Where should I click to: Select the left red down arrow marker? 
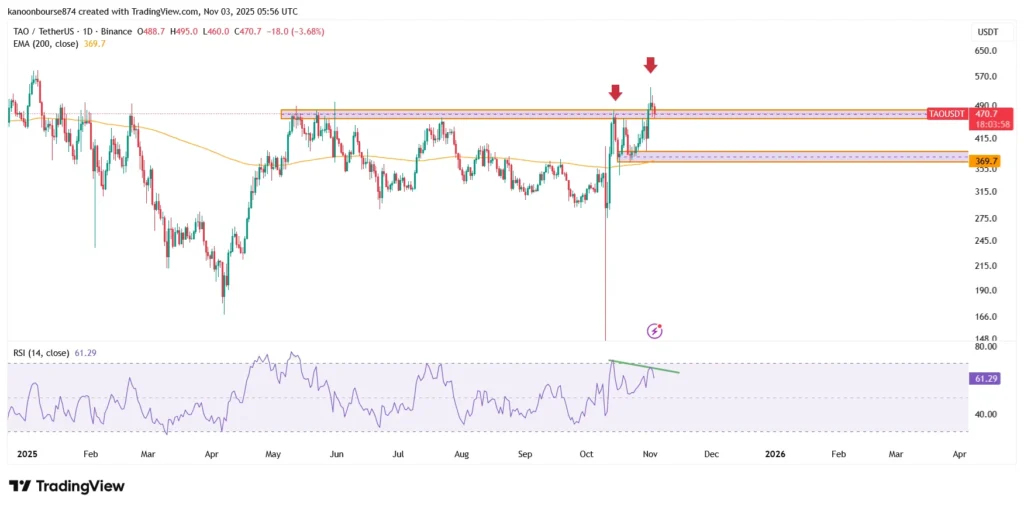coord(615,92)
